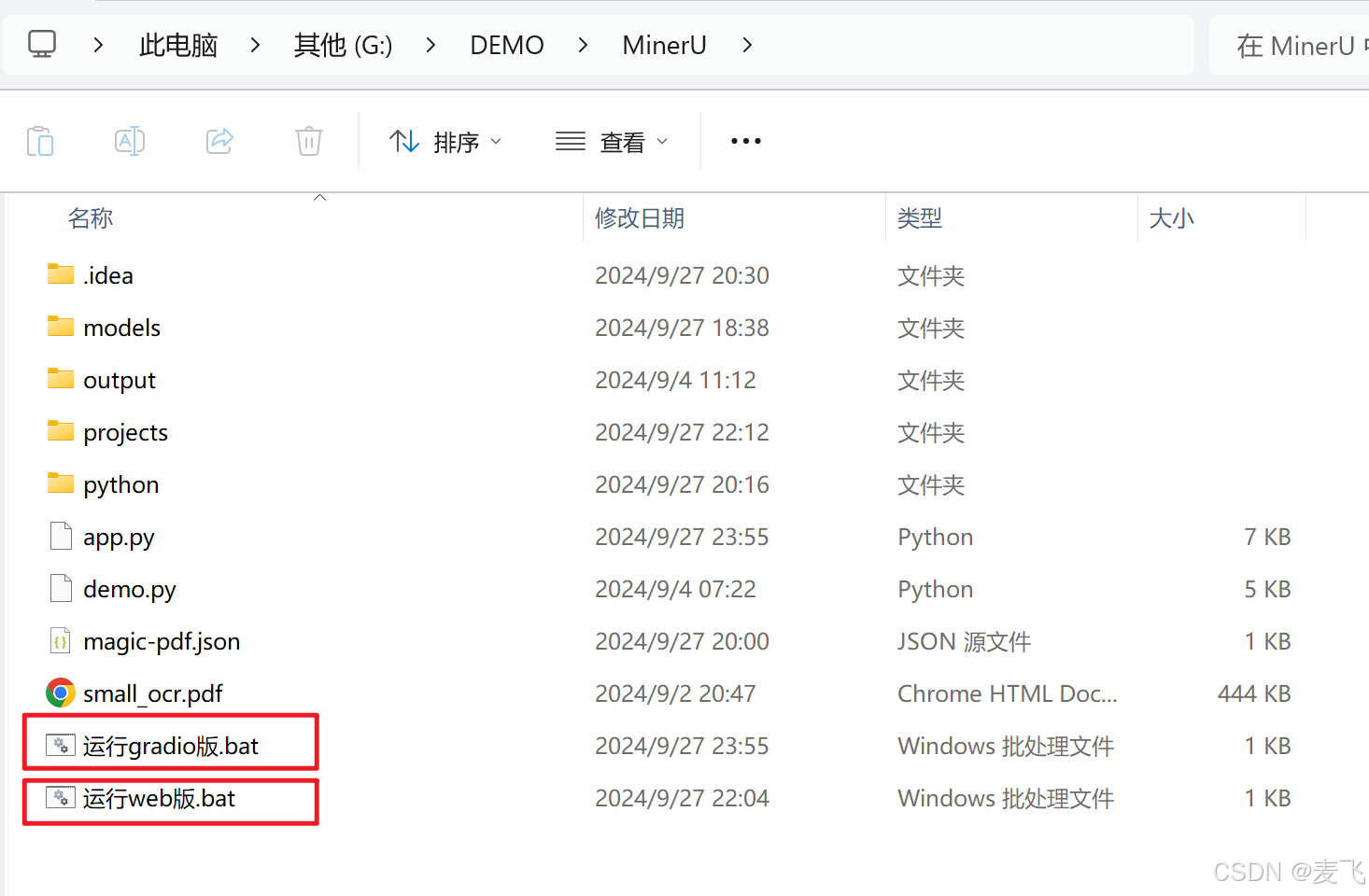Select the output folder icon
1369x896 pixels.
tap(61, 379)
